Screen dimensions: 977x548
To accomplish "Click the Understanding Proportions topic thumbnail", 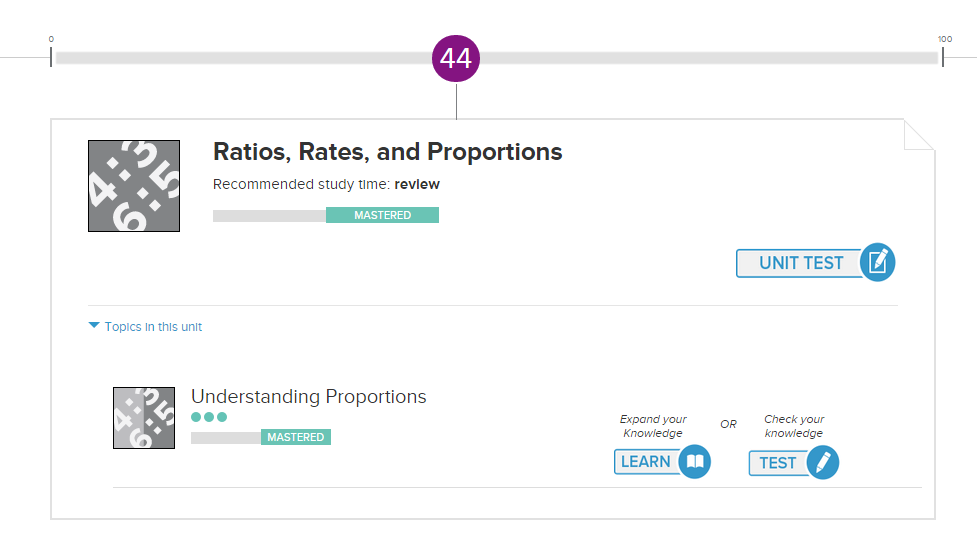I will pyautogui.click(x=144, y=418).
